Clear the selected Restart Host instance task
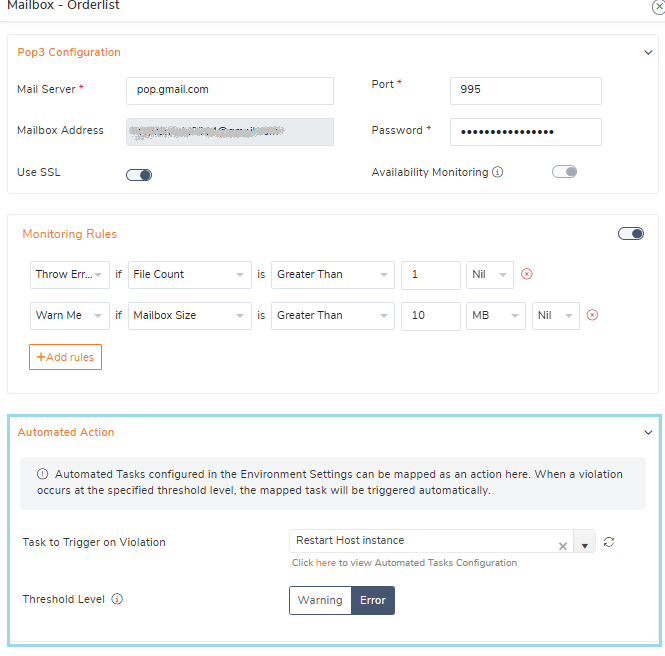Image resolution: width=665 pixels, height=656 pixels. (562, 546)
